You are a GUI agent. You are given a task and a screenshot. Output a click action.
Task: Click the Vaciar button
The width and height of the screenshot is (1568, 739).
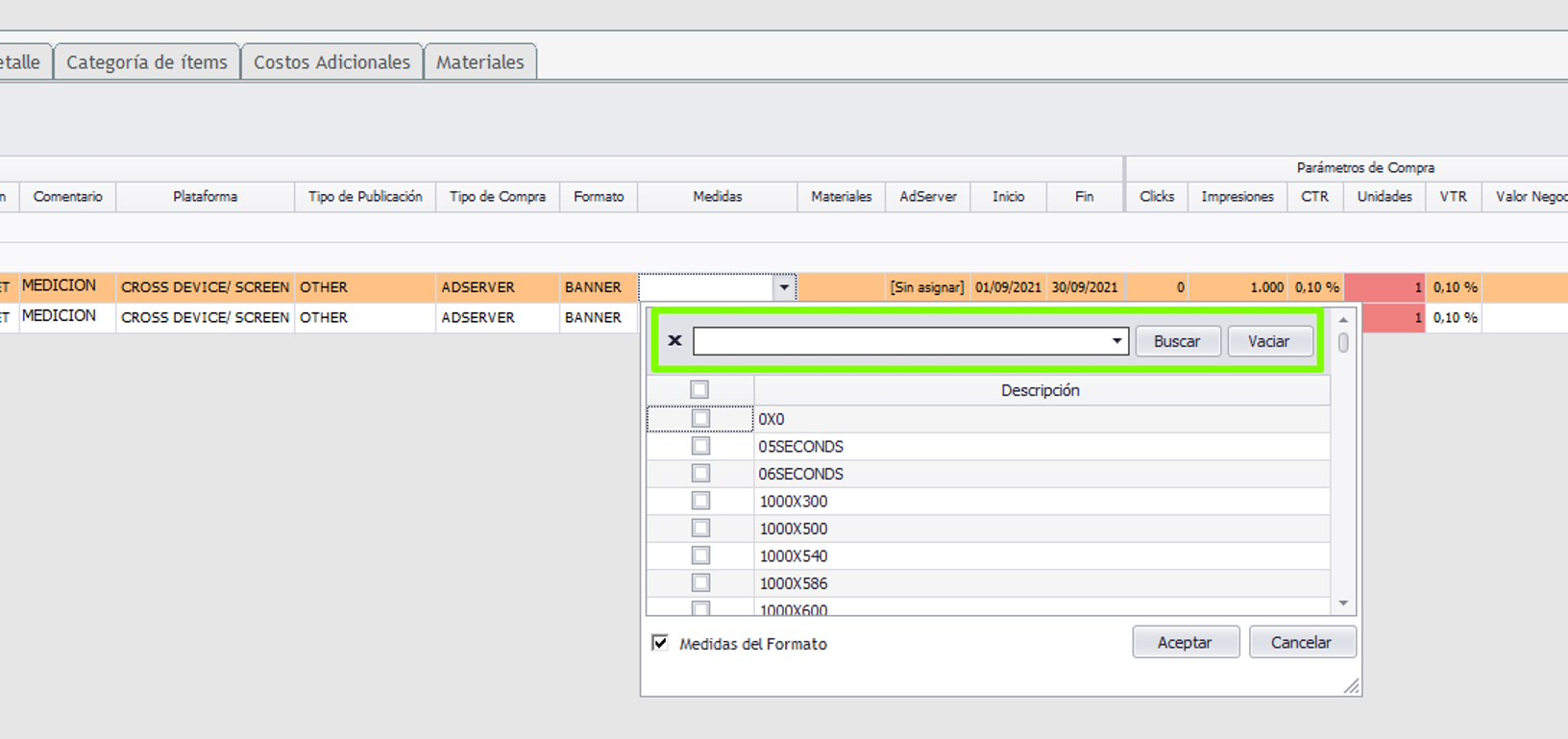pos(1269,341)
